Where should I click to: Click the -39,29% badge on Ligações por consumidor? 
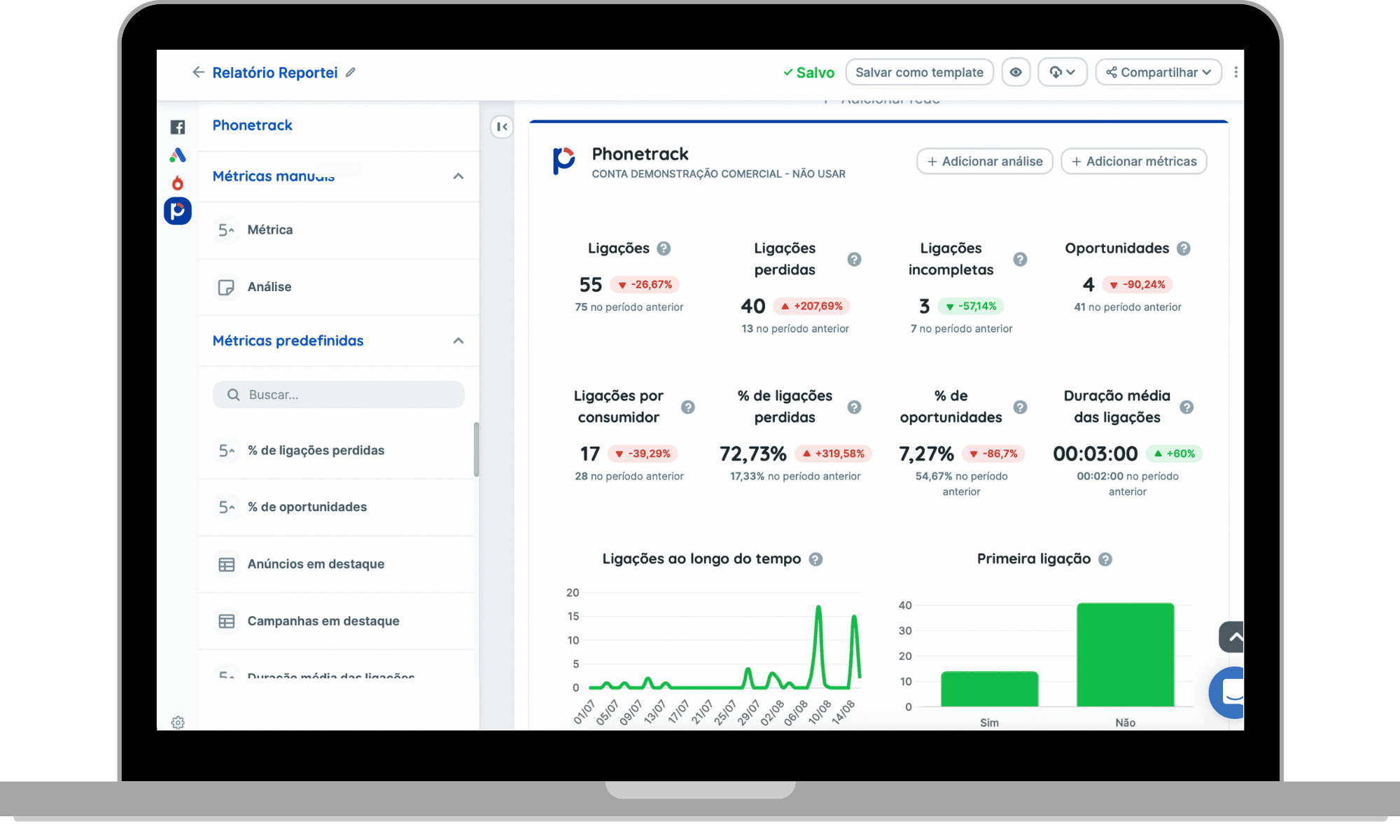[x=643, y=454]
